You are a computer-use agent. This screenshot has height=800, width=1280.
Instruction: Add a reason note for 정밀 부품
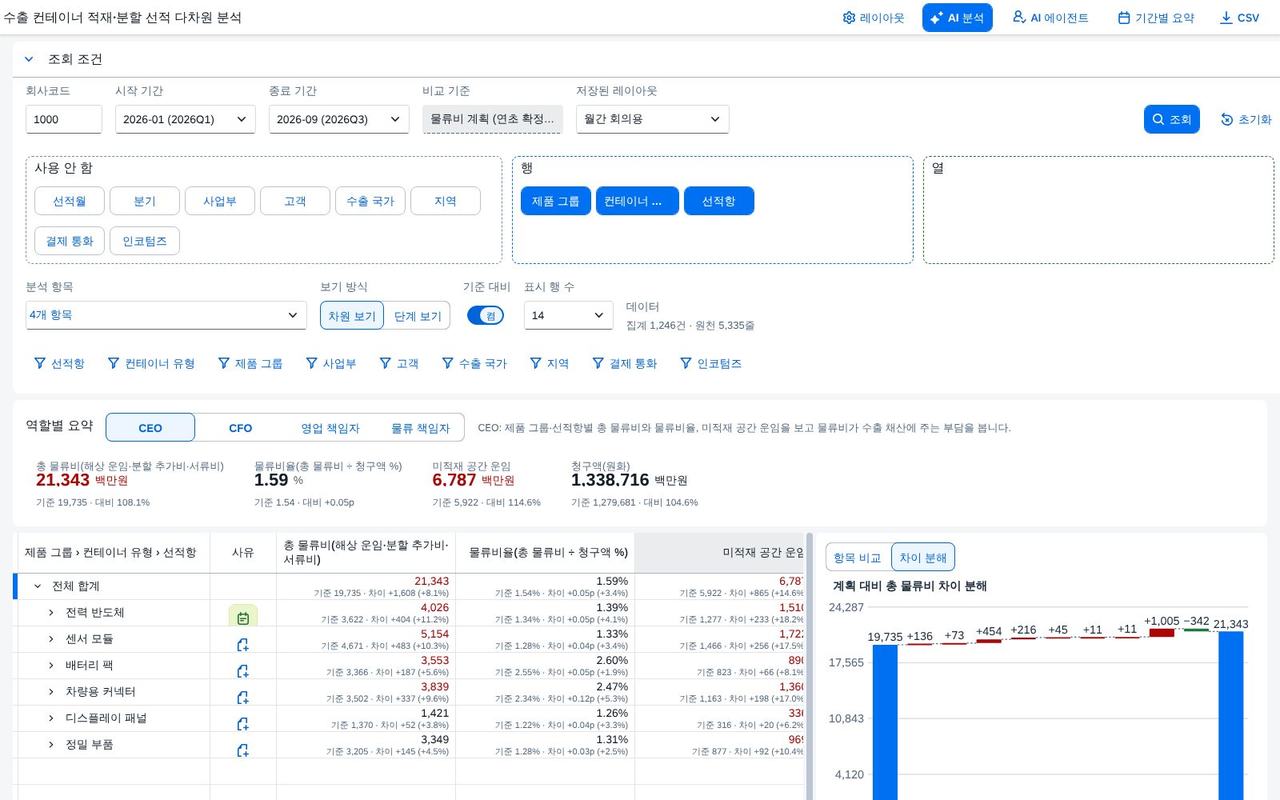[243, 749]
